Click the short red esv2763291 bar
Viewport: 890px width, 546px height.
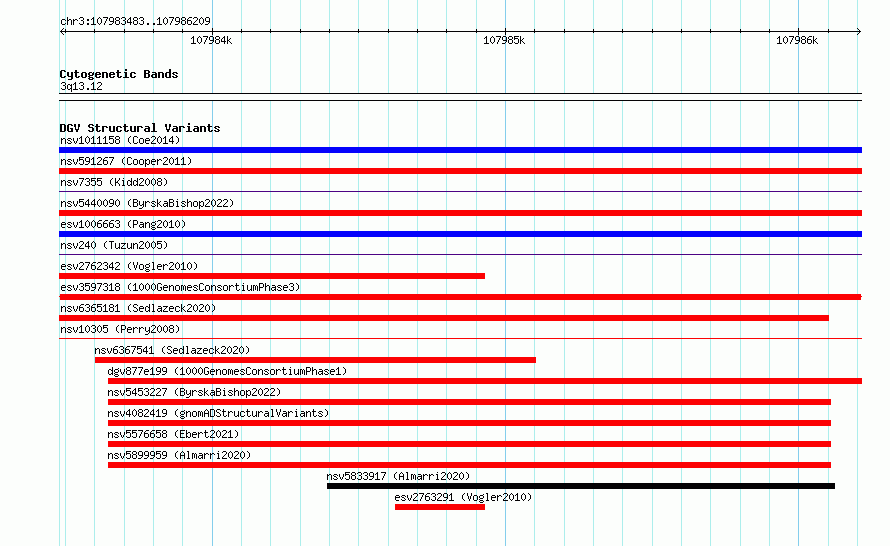tap(440, 507)
